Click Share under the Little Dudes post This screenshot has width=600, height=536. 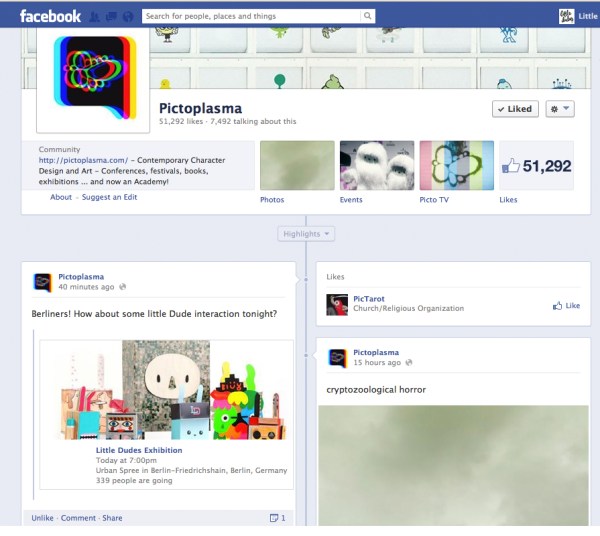112,518
